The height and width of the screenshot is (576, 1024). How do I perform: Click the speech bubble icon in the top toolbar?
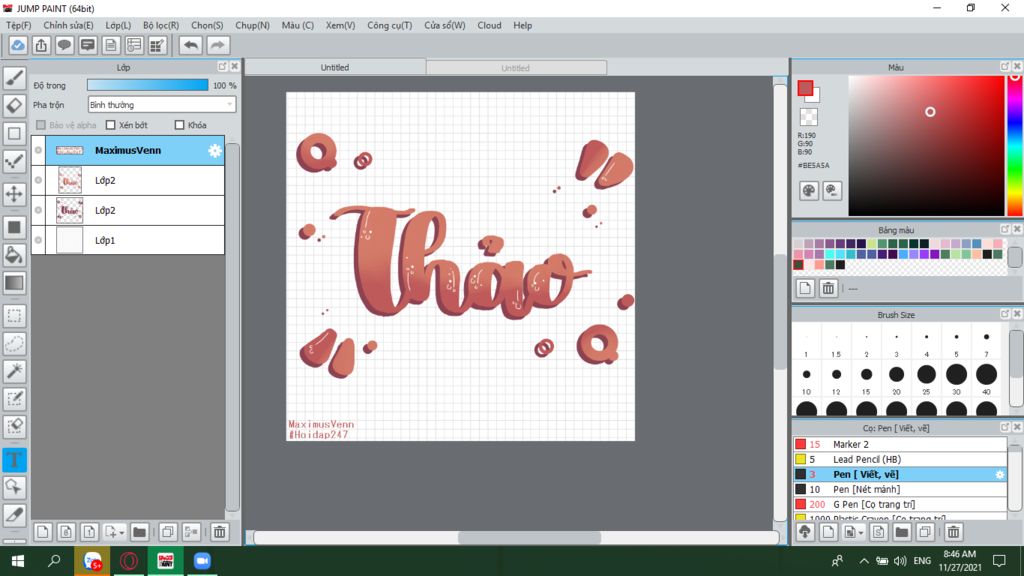tap(64, 45)
